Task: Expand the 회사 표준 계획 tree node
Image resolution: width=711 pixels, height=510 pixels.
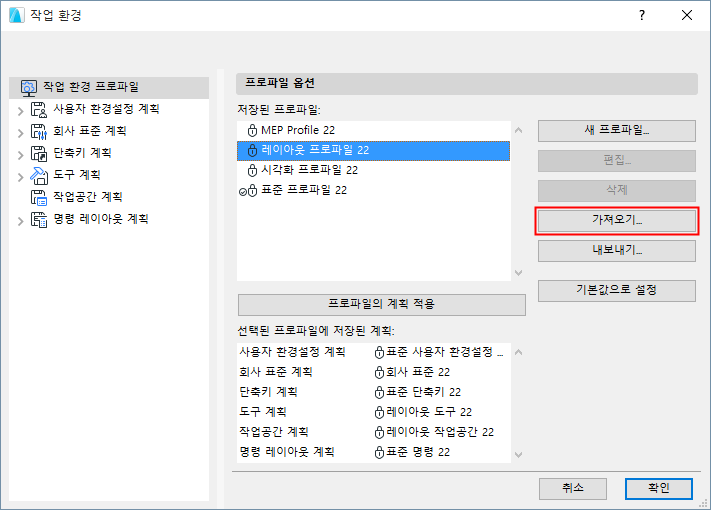Action: click(20, 133)
